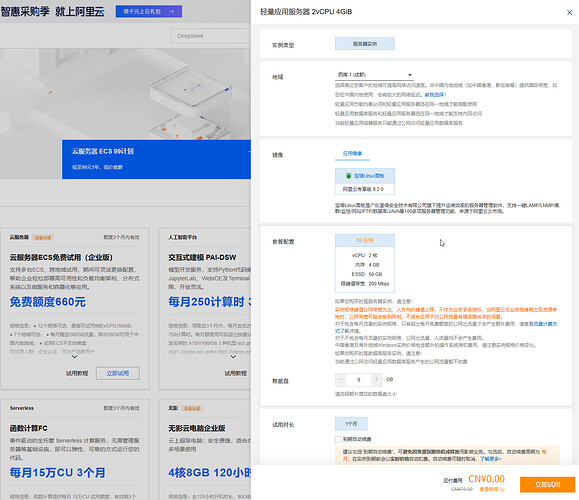Enable the 到期自动续费 auto-renew checkbox
Viewport: 579px width, 500px height.
click(338, 439)
